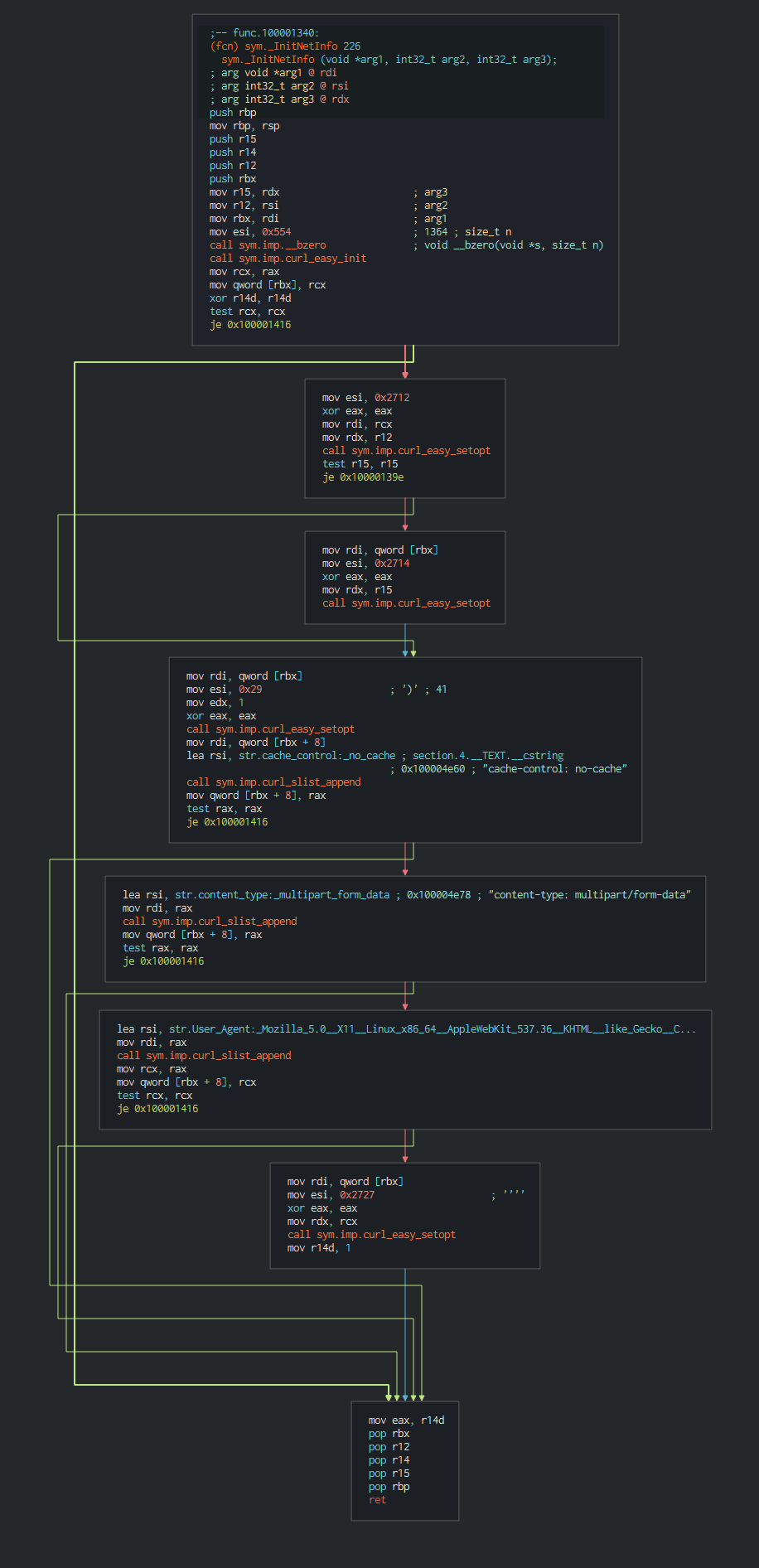Select the 'test r15, r15' instruction
The width and height of the screenshot is (759, 1568).
coord(360,464)
